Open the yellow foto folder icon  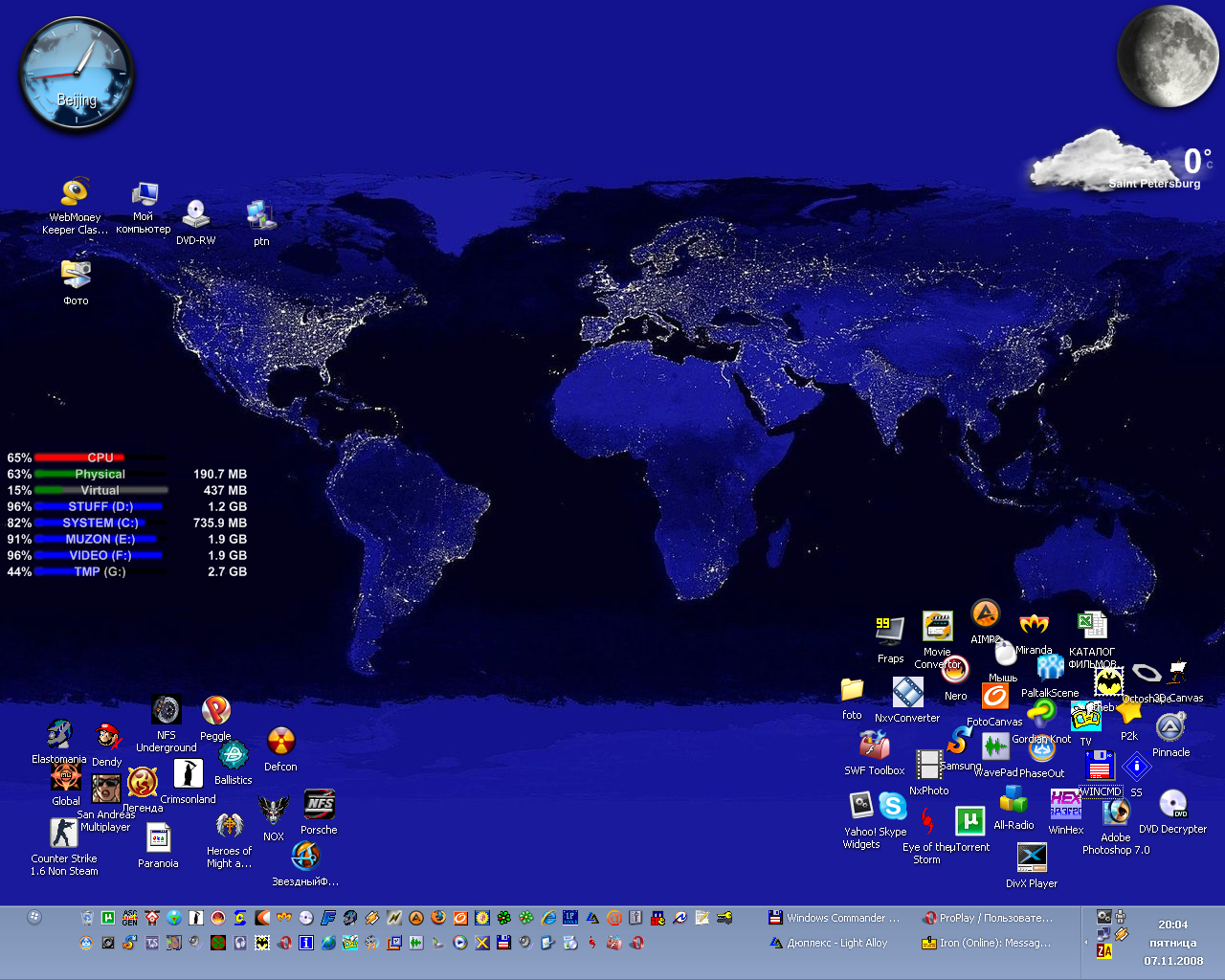852,690
